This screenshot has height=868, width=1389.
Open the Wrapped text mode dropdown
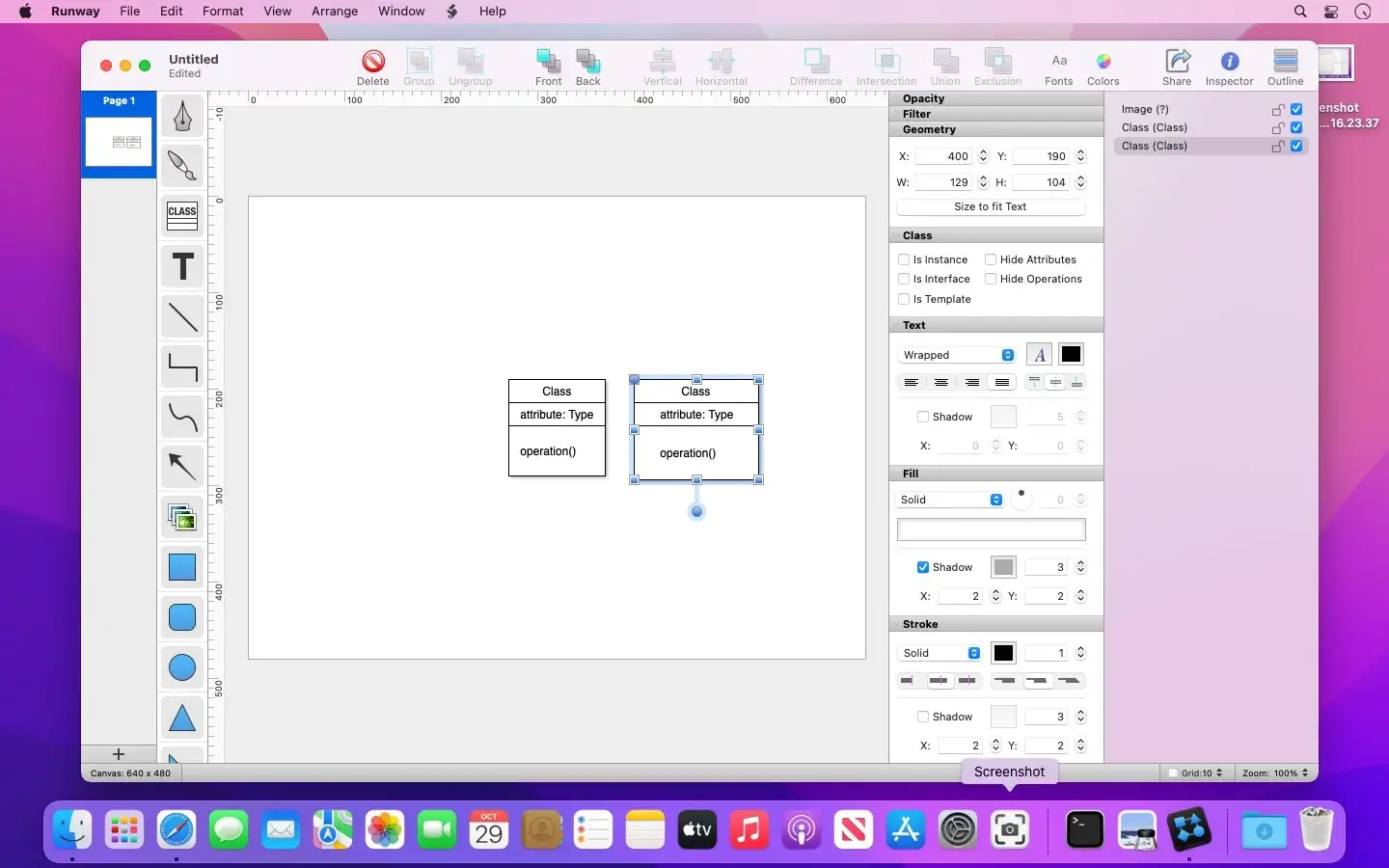pos(956,355)
